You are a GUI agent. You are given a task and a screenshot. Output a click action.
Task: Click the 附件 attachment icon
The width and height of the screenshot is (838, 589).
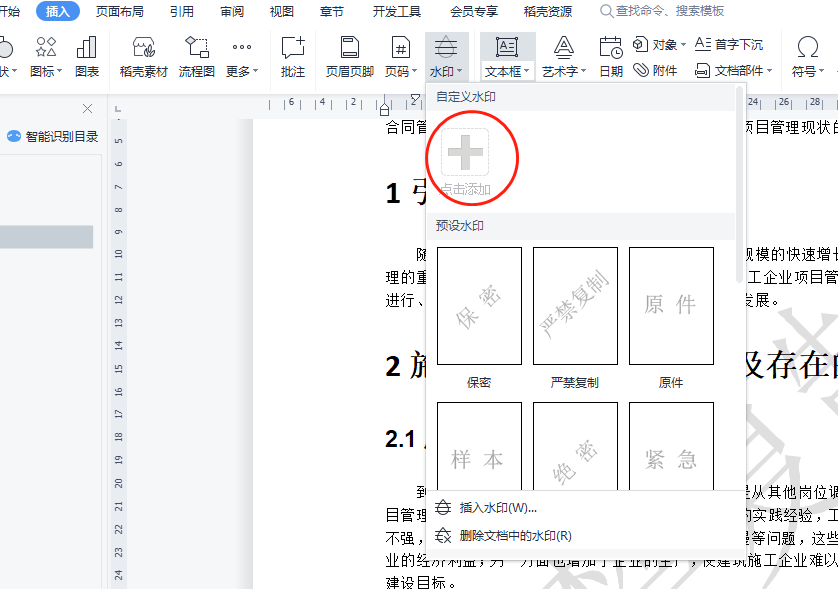pos(655,71)
